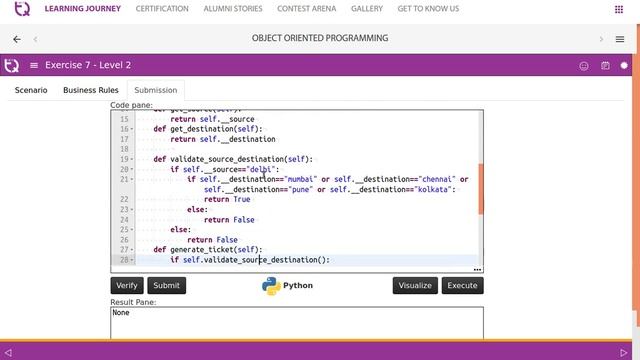
Task: Open Alumni Stories page
Action: (x=233, y=9)
